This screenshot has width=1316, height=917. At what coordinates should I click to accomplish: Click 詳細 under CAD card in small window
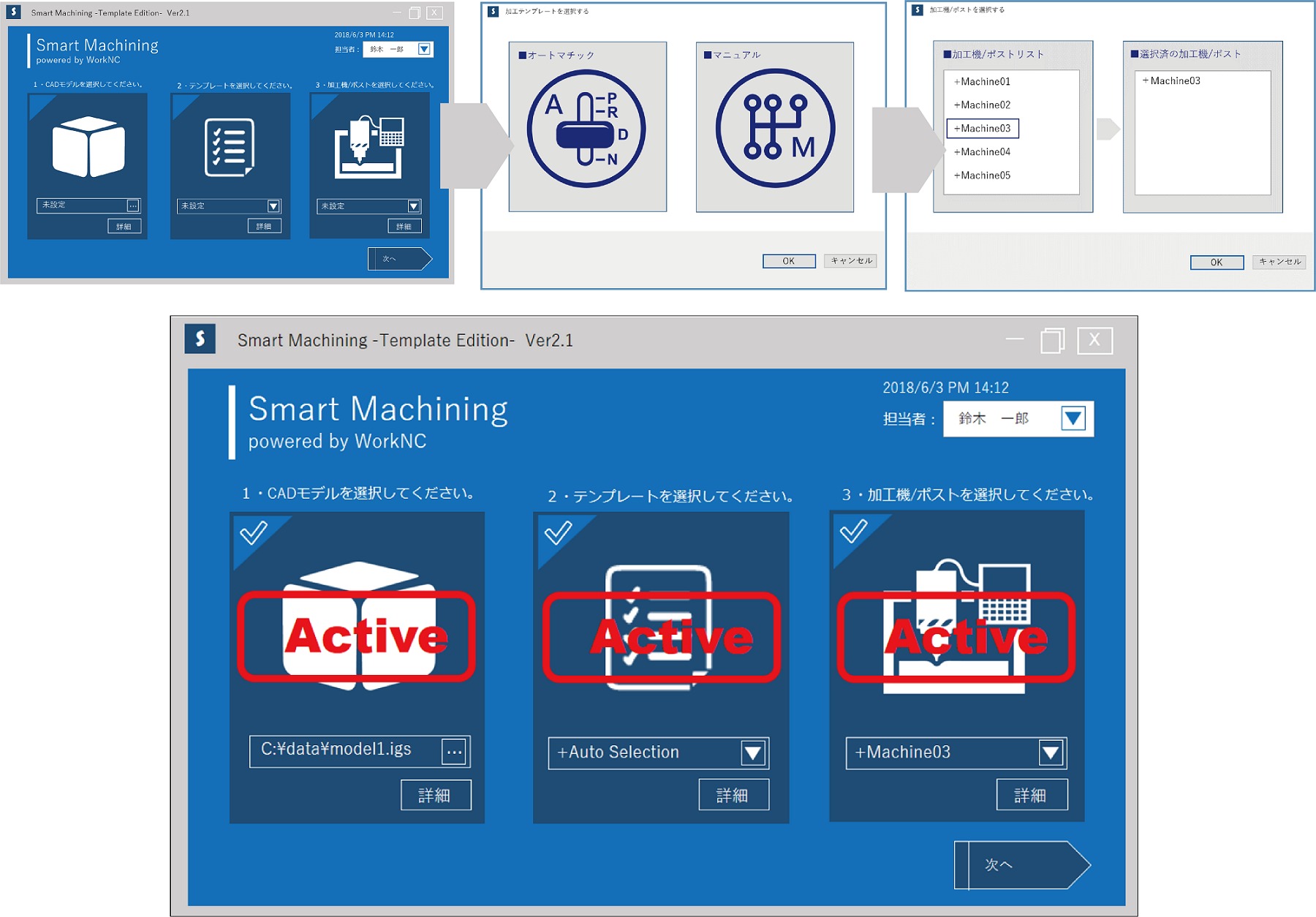tap(124, 227)
